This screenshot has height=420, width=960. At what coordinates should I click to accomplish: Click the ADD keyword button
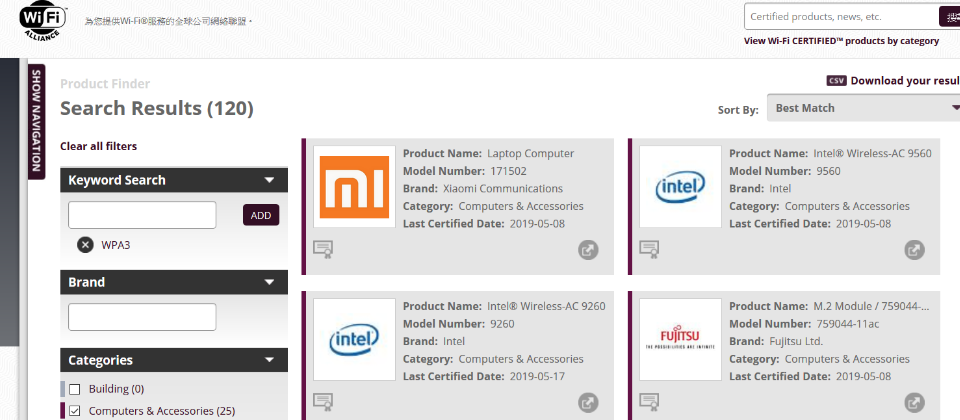[x=261, y=215]
